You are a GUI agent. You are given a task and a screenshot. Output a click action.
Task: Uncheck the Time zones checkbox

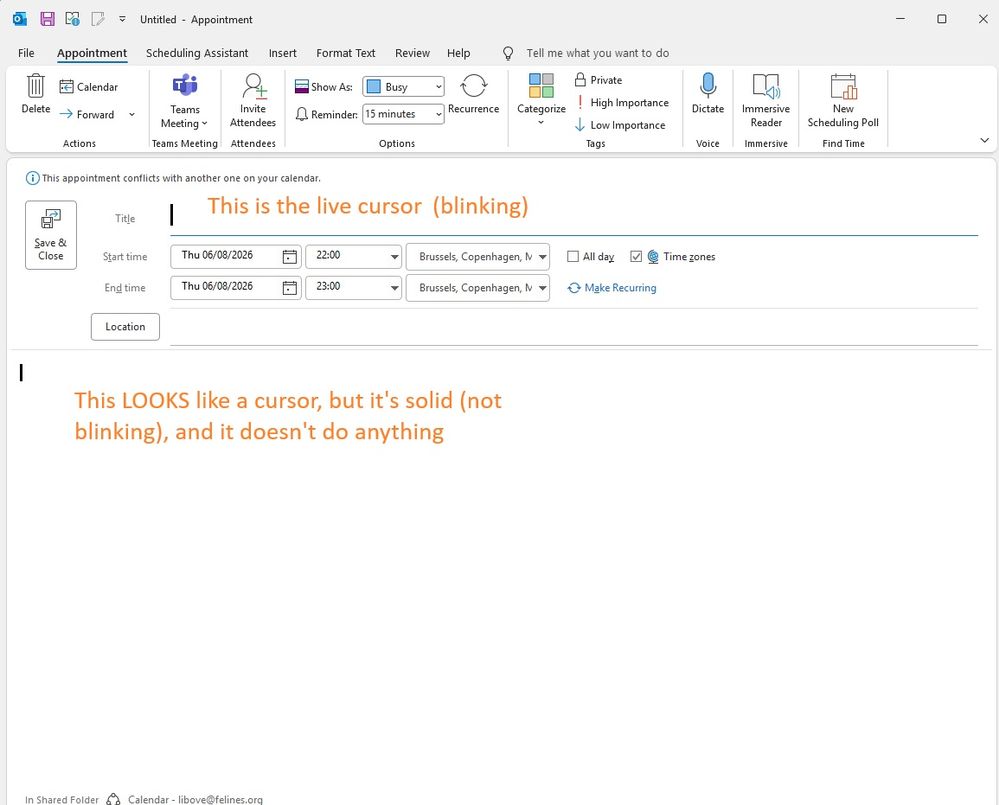point(636,256)
